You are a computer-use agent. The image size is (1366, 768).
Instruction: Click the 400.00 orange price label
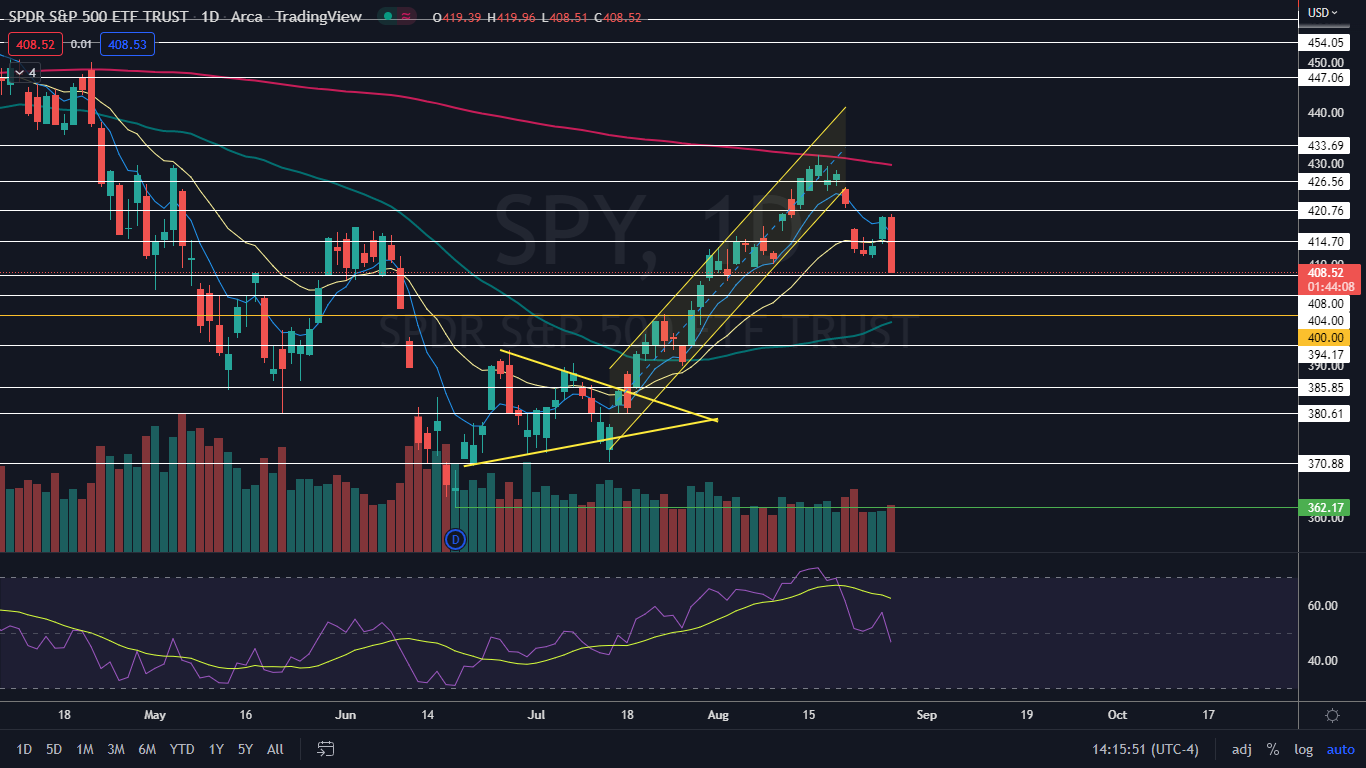pos(1322,338)
